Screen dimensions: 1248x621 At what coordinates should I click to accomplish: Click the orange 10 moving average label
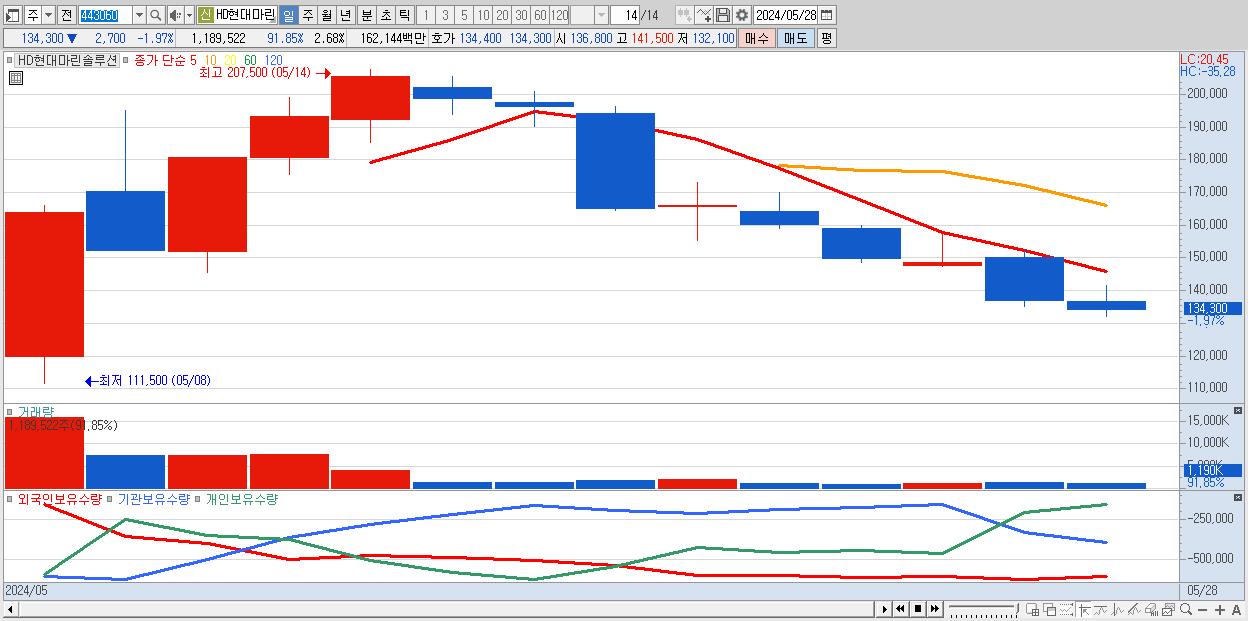point(211,60)
